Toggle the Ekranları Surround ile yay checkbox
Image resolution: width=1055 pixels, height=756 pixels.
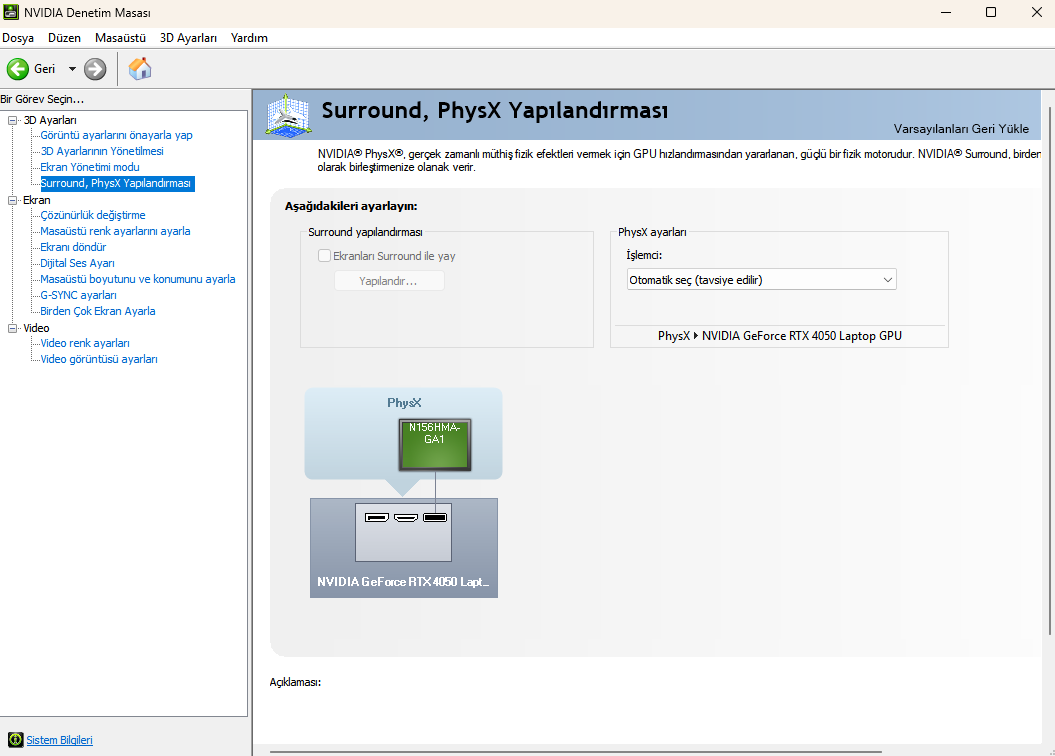point(324,256)
